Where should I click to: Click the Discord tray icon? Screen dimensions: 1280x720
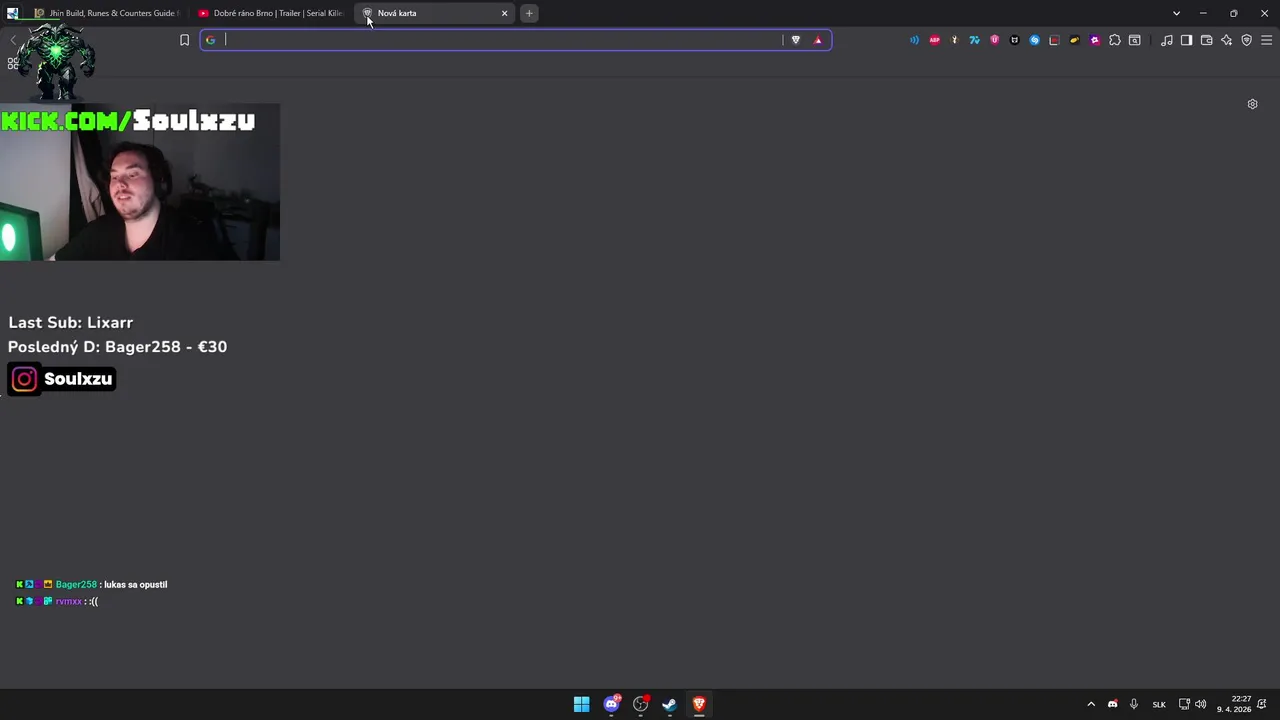pyautogui.click(x=1112, y=704)
